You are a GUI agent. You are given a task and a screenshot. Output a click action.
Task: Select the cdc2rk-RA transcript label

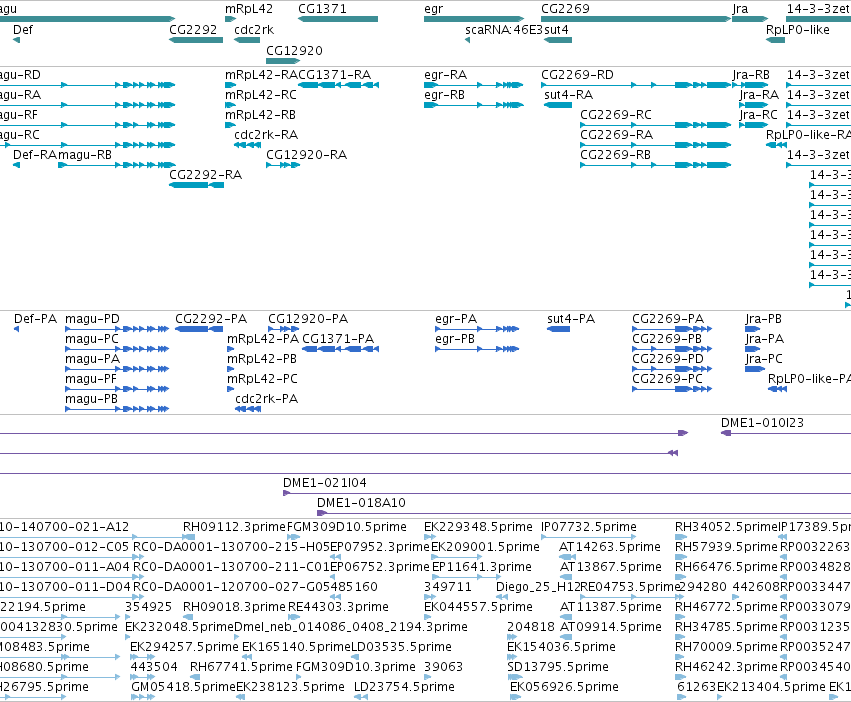tap(266, 135)
